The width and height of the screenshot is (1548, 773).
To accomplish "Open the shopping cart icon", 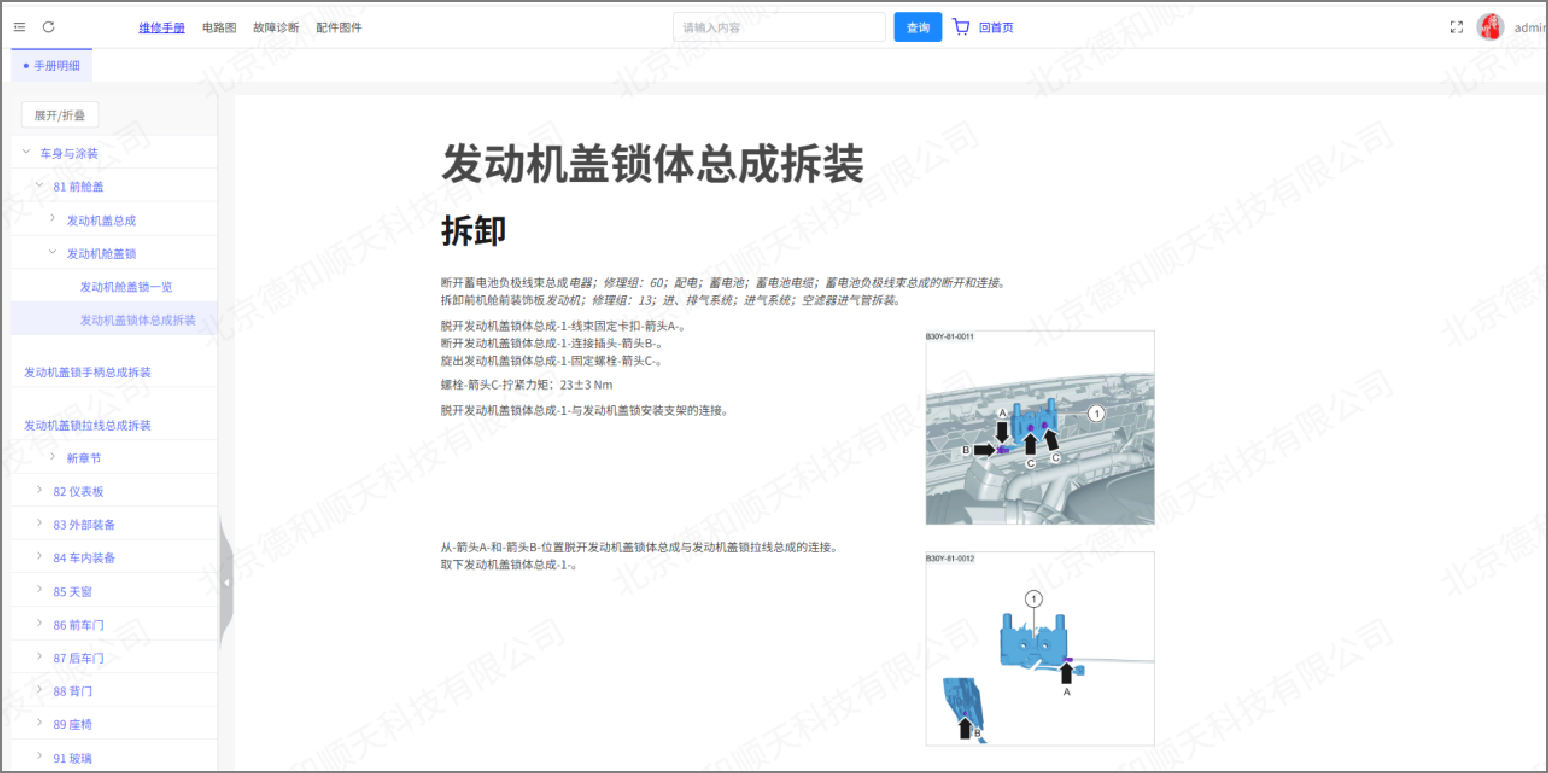I will (961, 27).
